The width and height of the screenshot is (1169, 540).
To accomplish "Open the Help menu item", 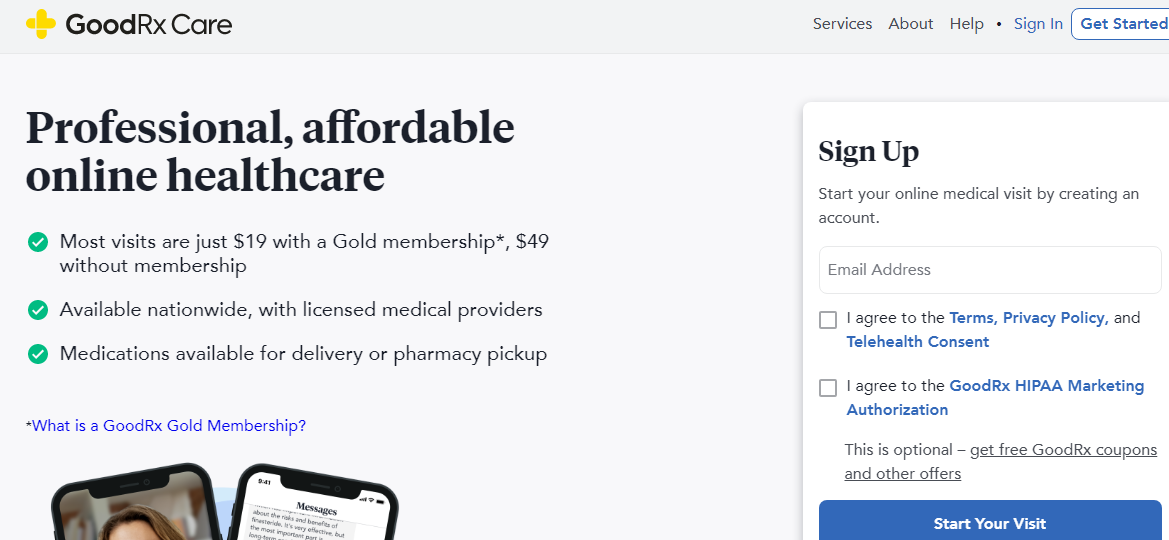I will pos(966,24).
